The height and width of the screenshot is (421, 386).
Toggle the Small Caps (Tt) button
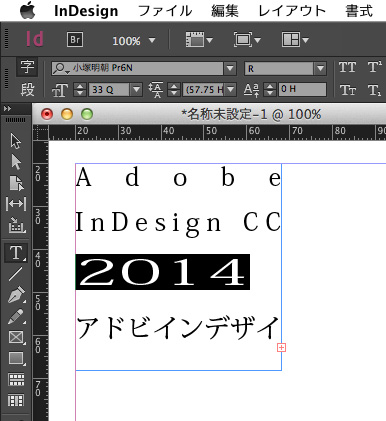347,90
